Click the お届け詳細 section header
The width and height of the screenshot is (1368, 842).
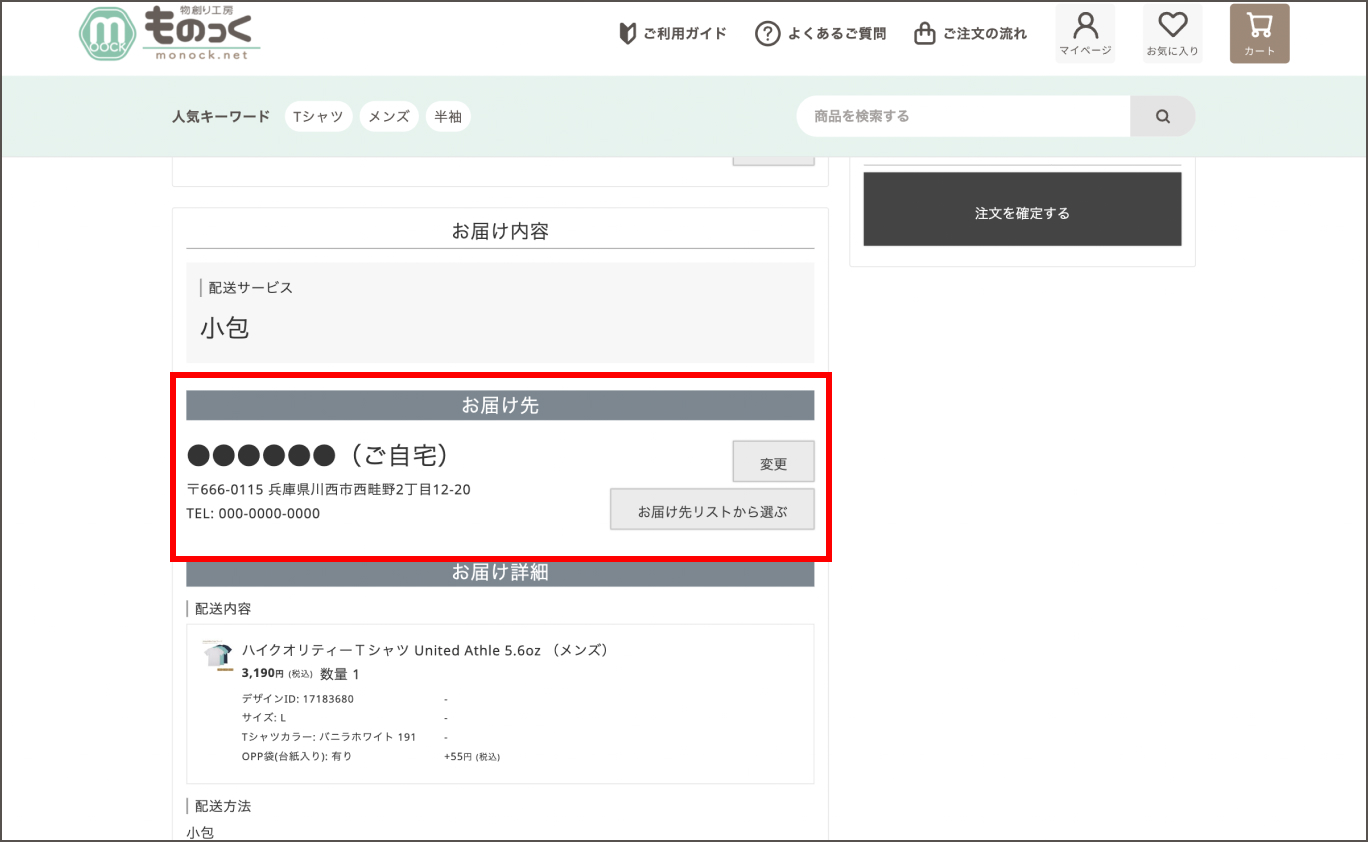500,573
